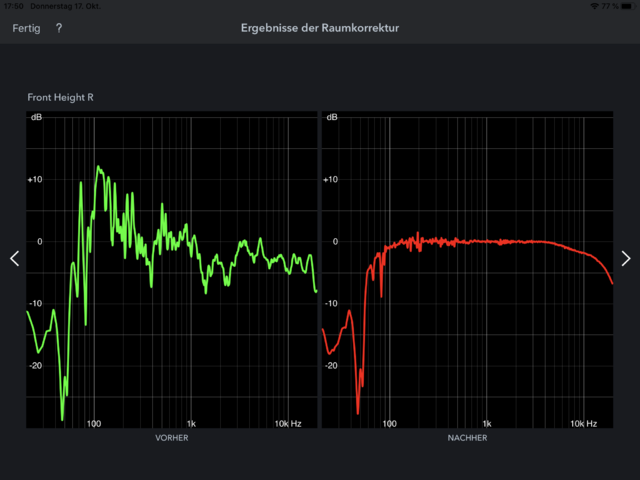This screenshot has height=480, width=640.
Task: Show the next speaker with right arrow
Action: (x=626, y=259)
